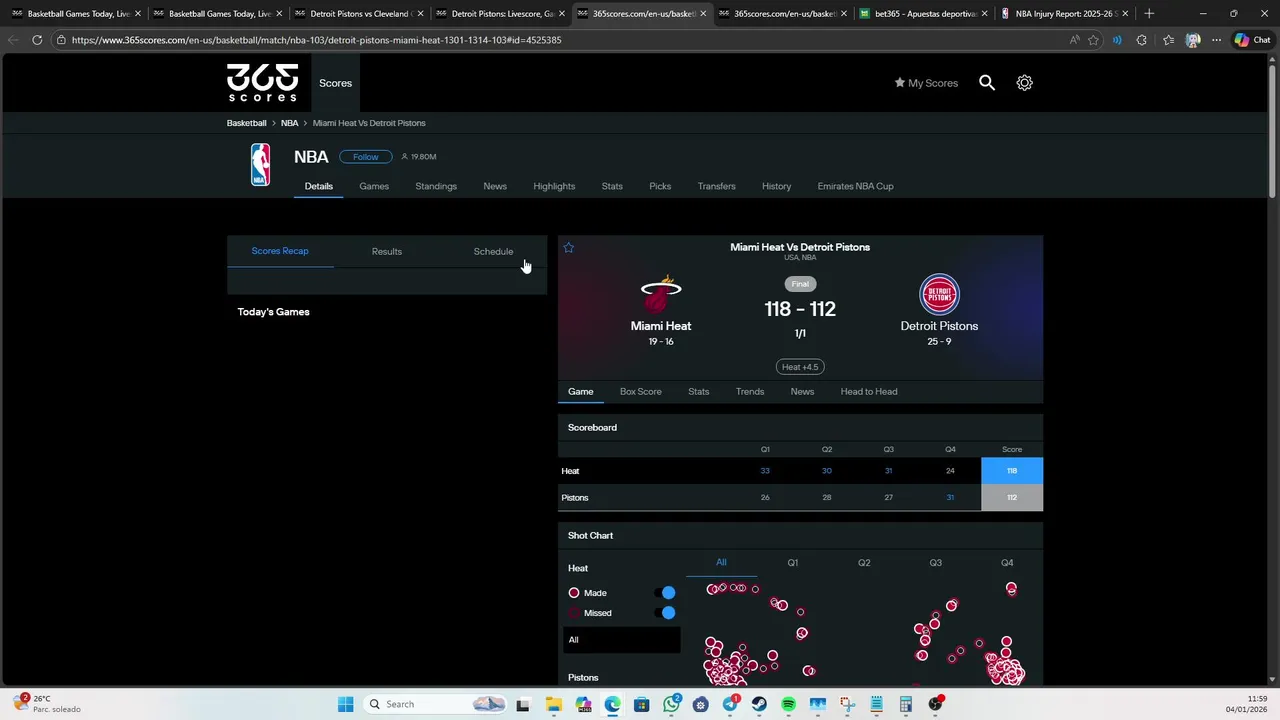Show Q1 shots in the shot chart

(793, 563)
